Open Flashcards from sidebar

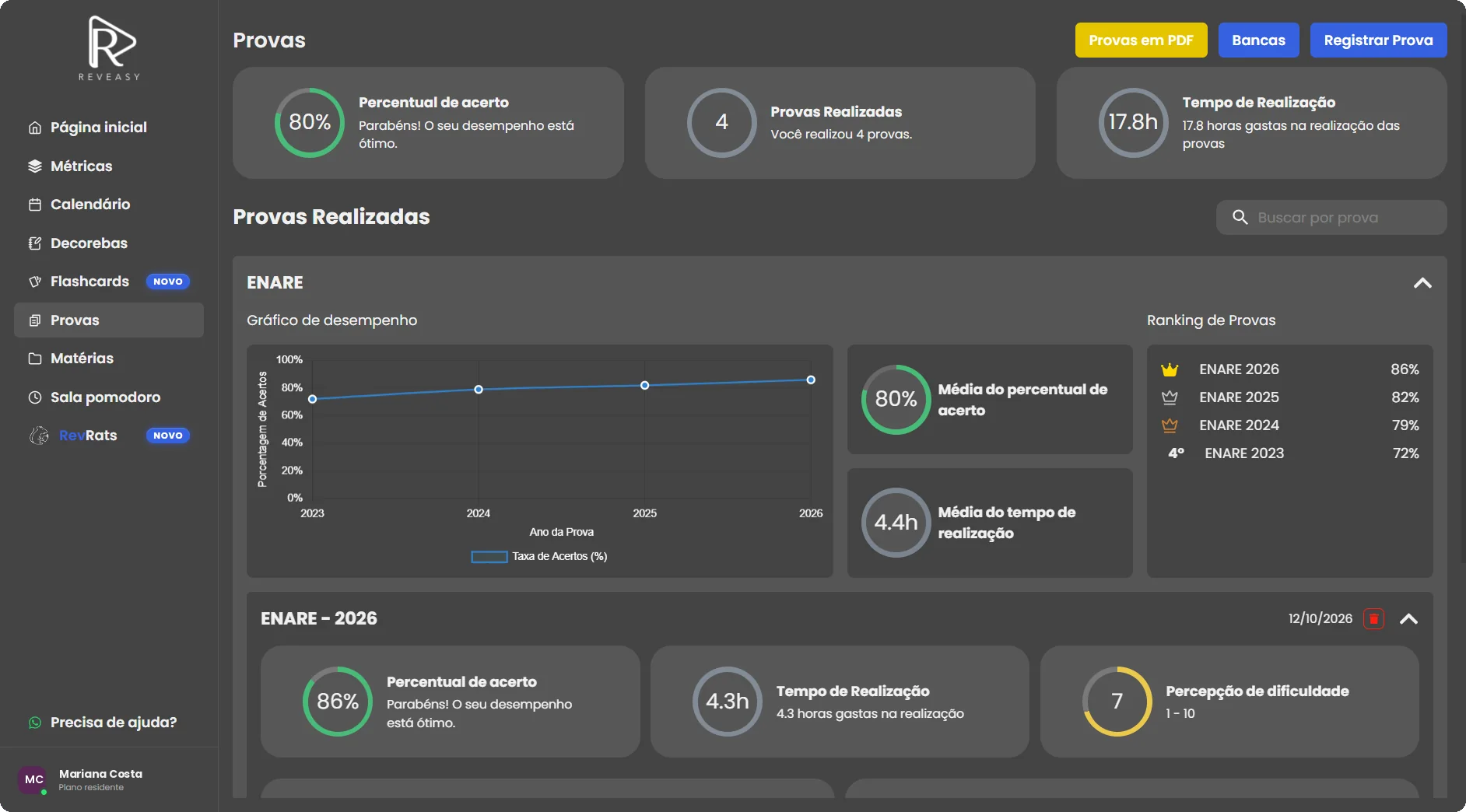tap(109, 282)
